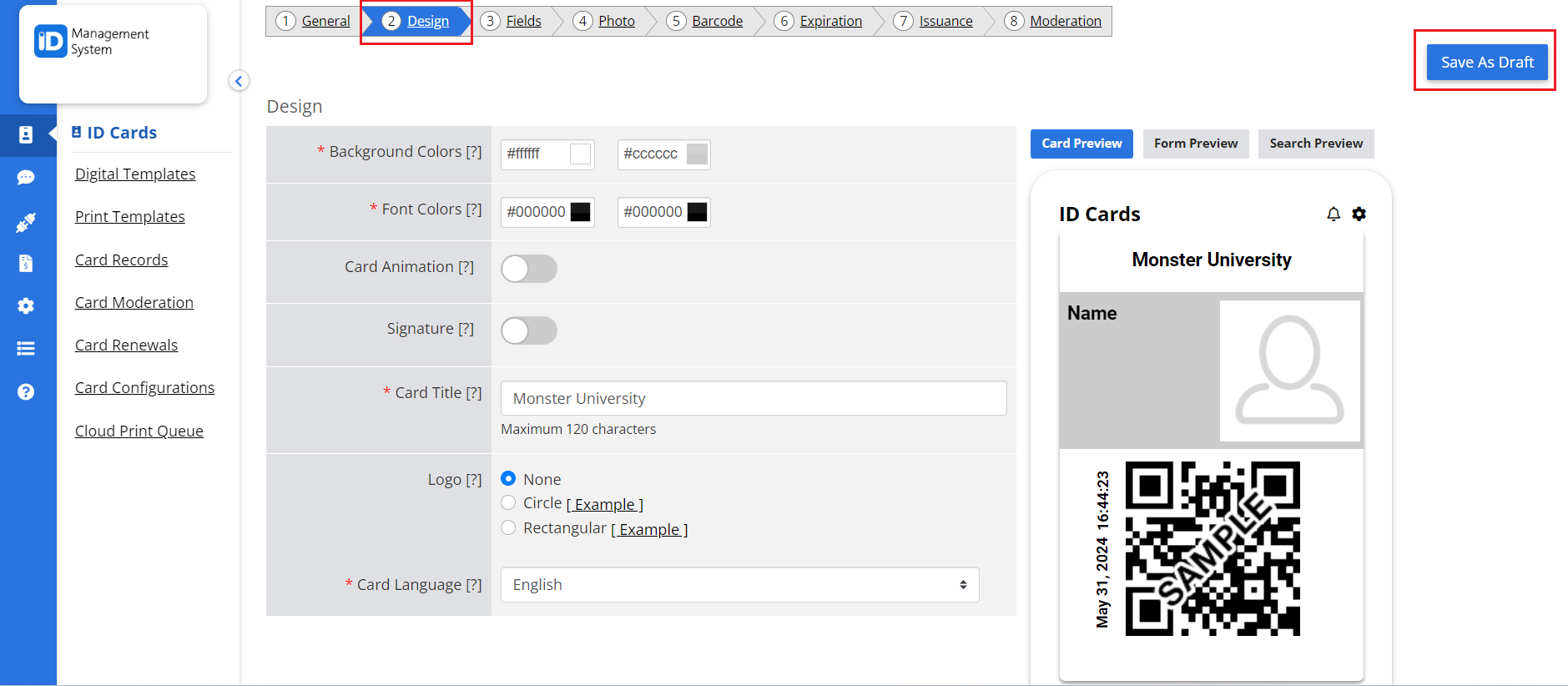Screen dimensions: 1568x686
Task: Open the Circle logo Example link
Action: pos(605,504)
